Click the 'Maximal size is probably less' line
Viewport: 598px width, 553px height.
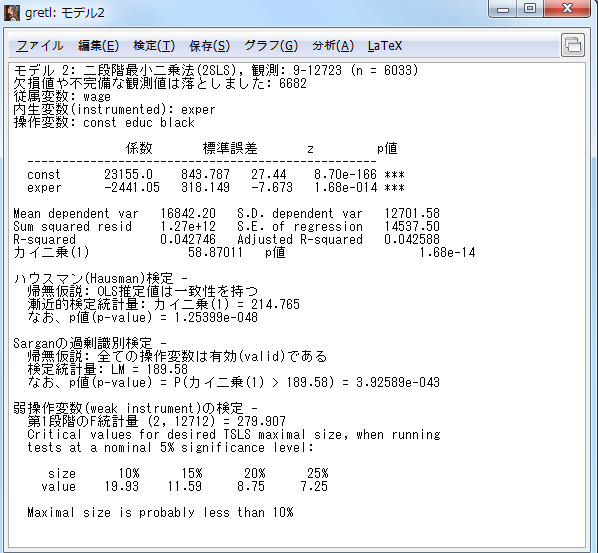click(x=160, y=512)
